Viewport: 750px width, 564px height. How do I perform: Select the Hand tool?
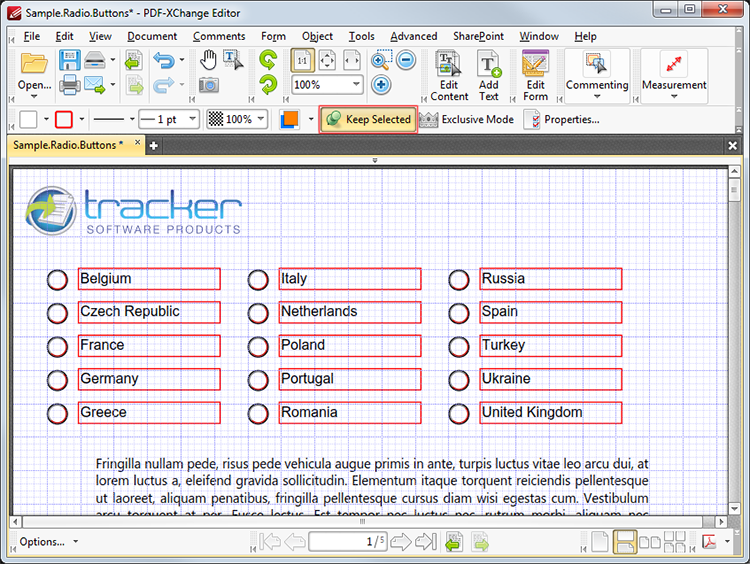pyautogui.click(x=208, y=61)
